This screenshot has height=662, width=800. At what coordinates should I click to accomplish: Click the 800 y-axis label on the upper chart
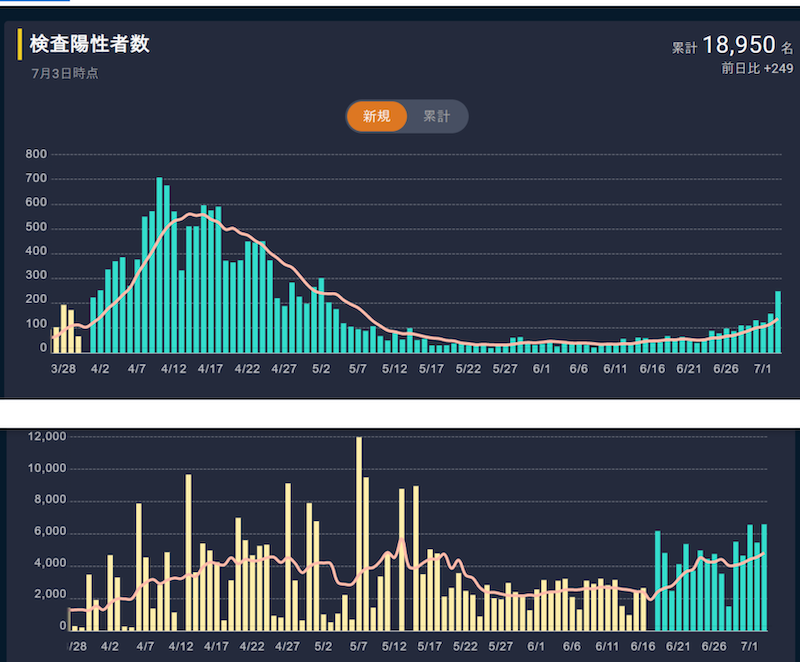(36, 155)
